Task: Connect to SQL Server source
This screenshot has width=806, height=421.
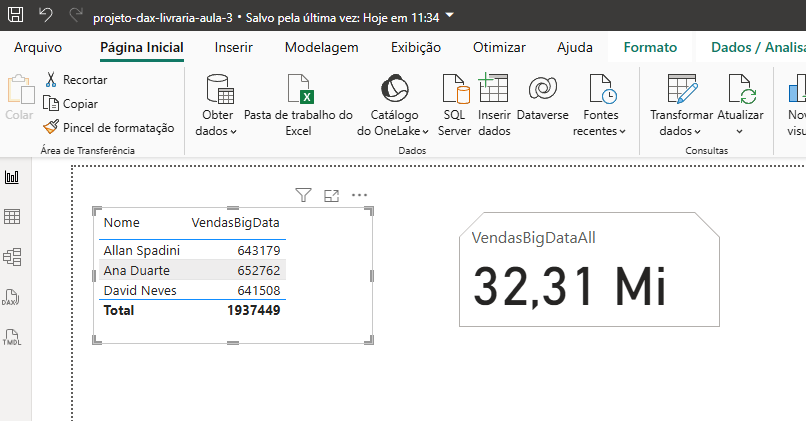Action: (454, 105)
